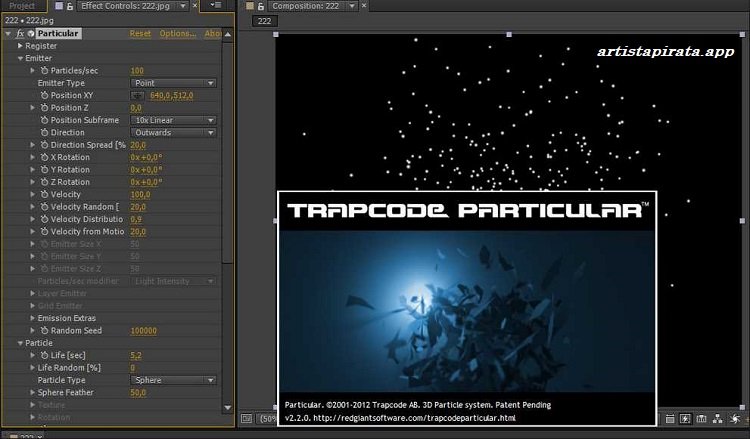Collapse the Particle group

pyautogui.click(x=20, y=343)
